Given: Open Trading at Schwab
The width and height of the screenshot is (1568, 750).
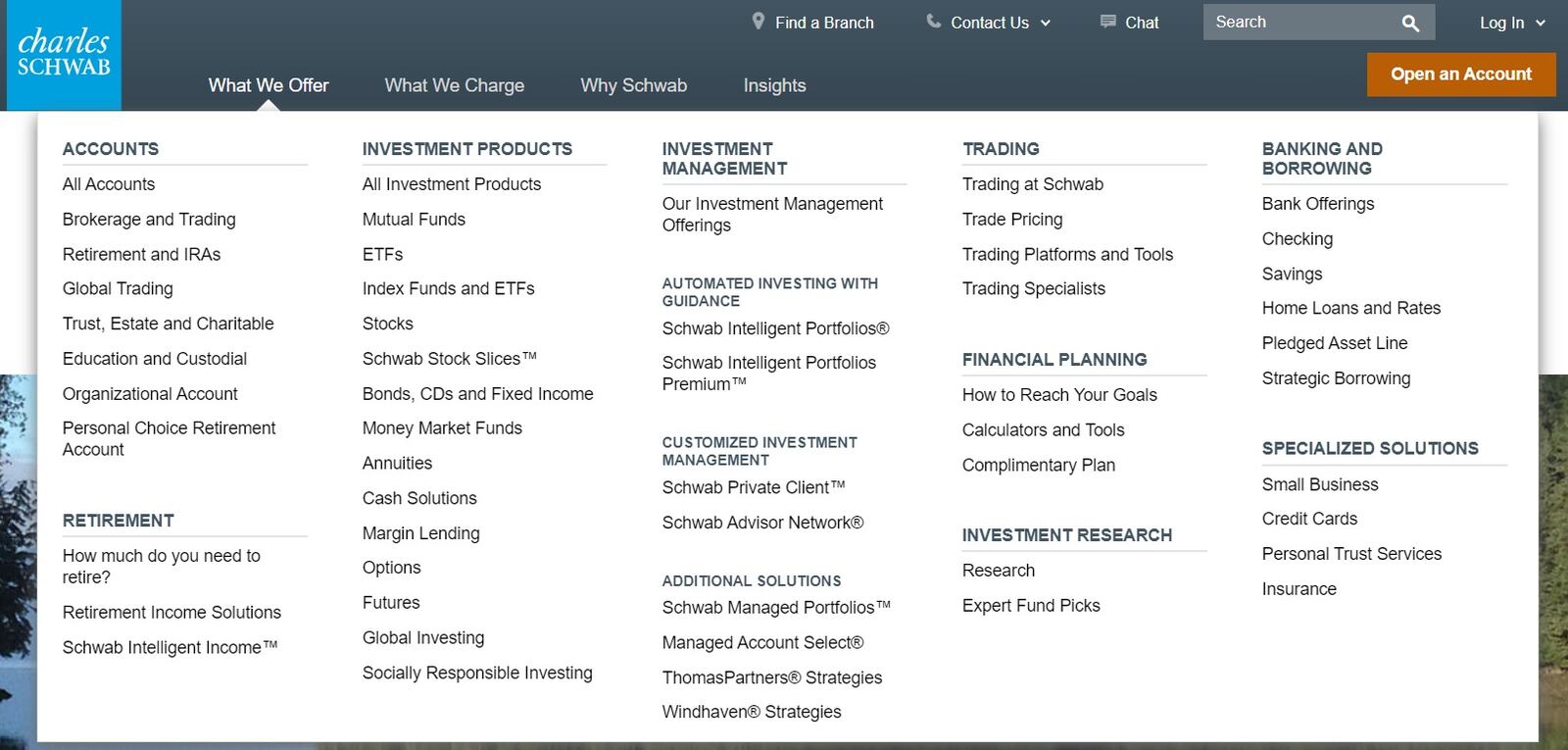Looking at the screenshot, I should pos(1033,184).
